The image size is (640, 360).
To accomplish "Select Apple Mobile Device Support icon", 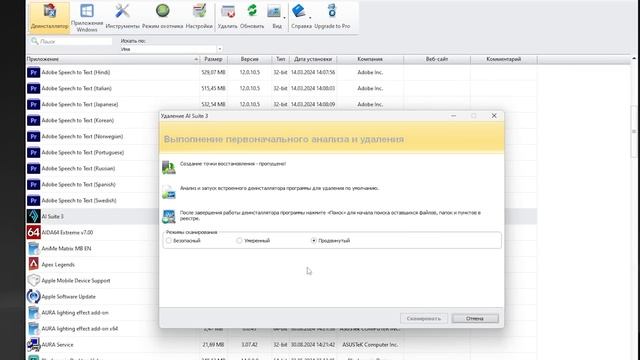I will pyautogui.click(x=33, y=280).
